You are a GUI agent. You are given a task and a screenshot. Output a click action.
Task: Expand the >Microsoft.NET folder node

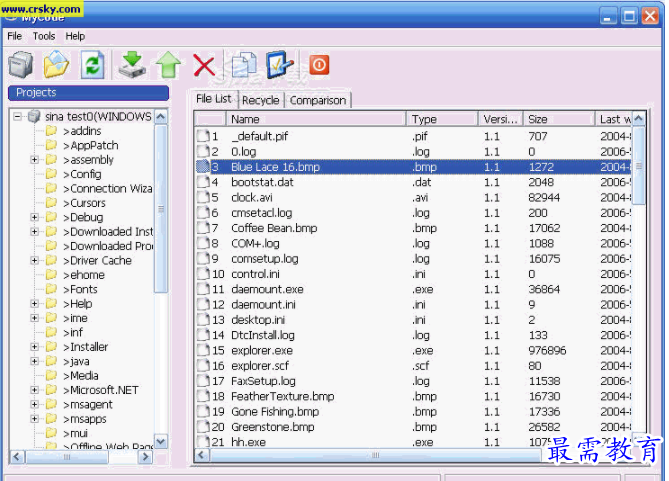[35, 390]
